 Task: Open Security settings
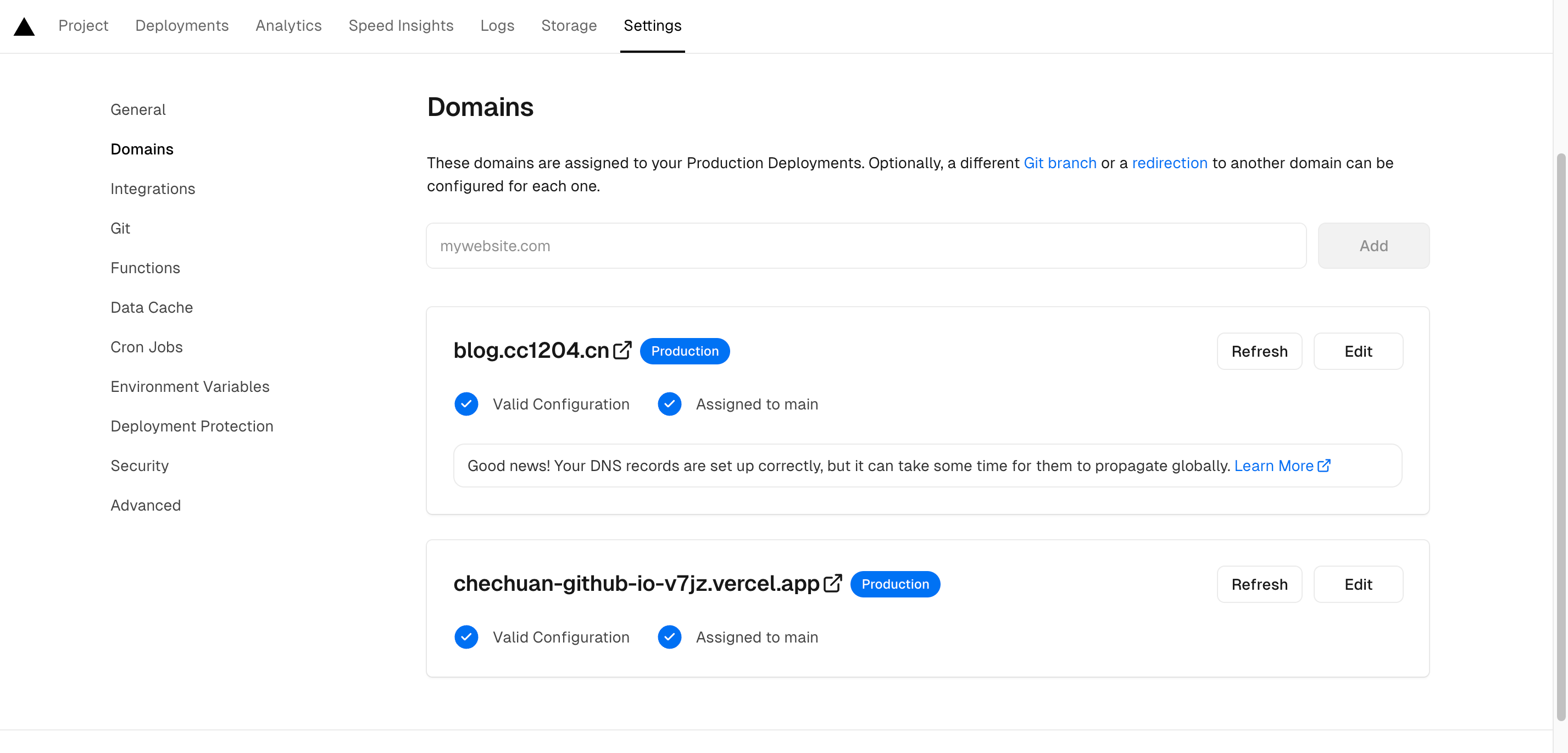(x=140, y=466)
